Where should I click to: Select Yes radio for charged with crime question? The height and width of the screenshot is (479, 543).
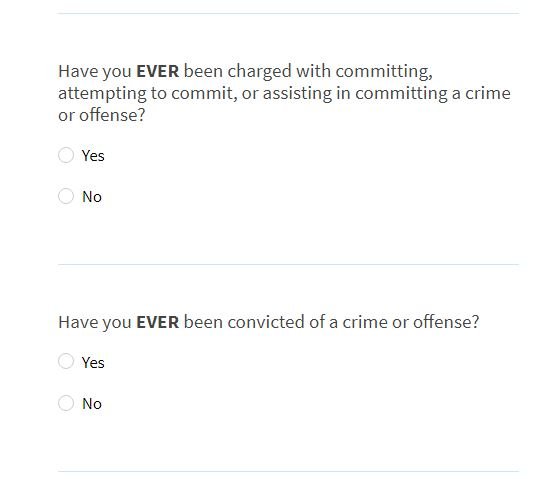(x=66, y=155)
